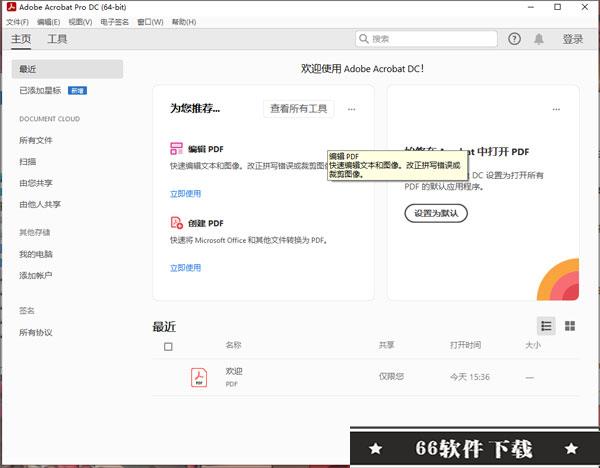This screenshot has width=600, height=468.
Task: Switch to the 工具 tab
Action: point(57,39)
